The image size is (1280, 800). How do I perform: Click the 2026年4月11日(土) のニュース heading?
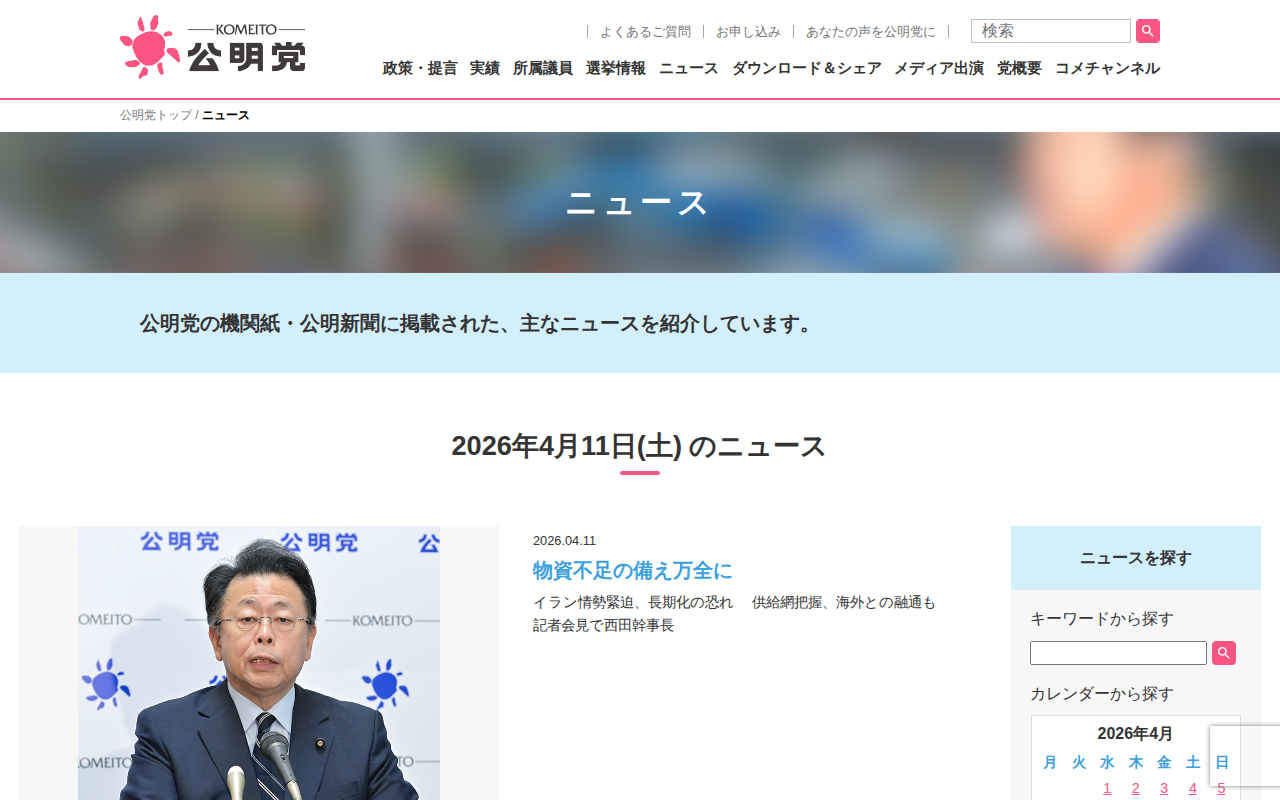click(639, 446)
